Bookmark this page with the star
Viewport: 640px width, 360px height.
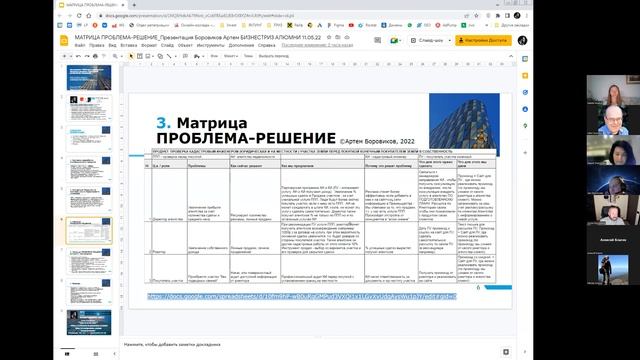point(476,16)
